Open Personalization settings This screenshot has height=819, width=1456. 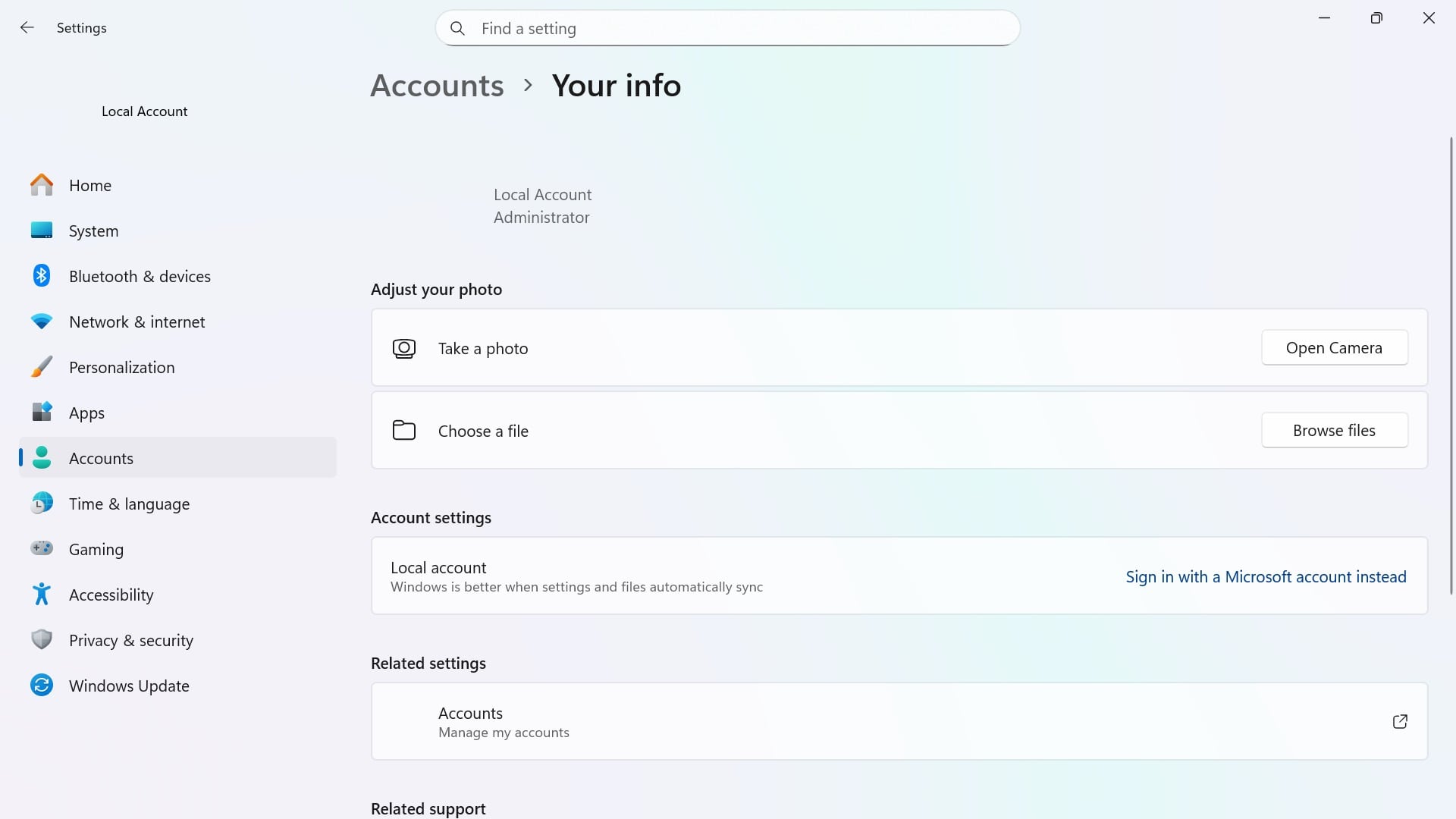pyautogui.click(x=121, y=367)
